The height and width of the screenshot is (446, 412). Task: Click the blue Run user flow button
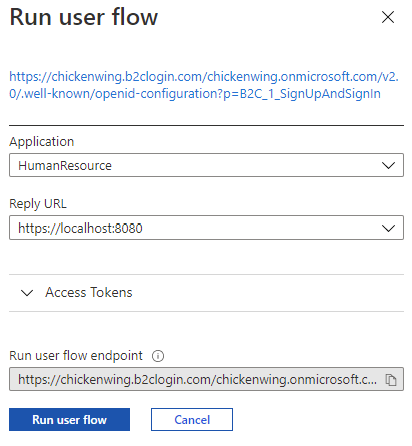[69, 420]
